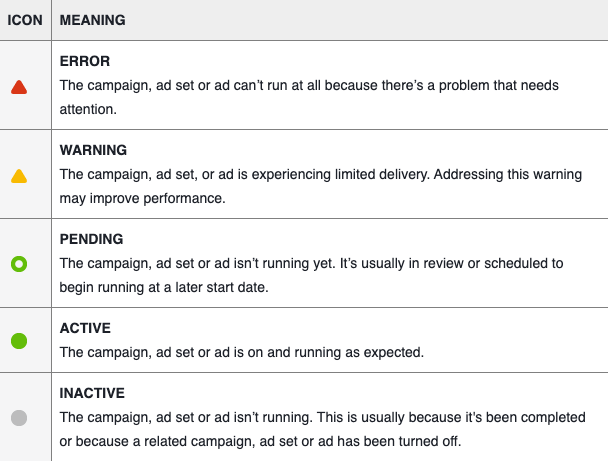Click the first sentence of the Inactive description
The width and height of the screenshot is (608, 461).
click(x=230, y=417)
